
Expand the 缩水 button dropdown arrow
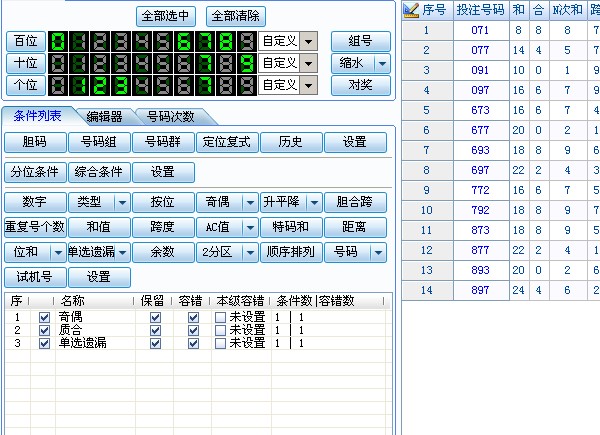382,64
